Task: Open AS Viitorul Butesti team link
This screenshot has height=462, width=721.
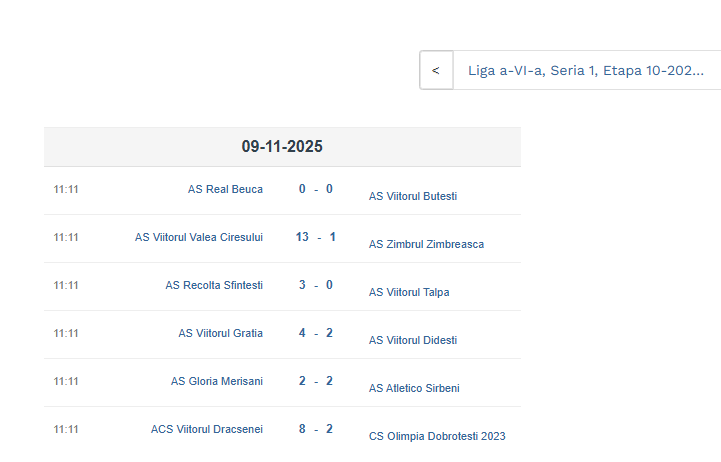Action: click(x=413, y=196)
